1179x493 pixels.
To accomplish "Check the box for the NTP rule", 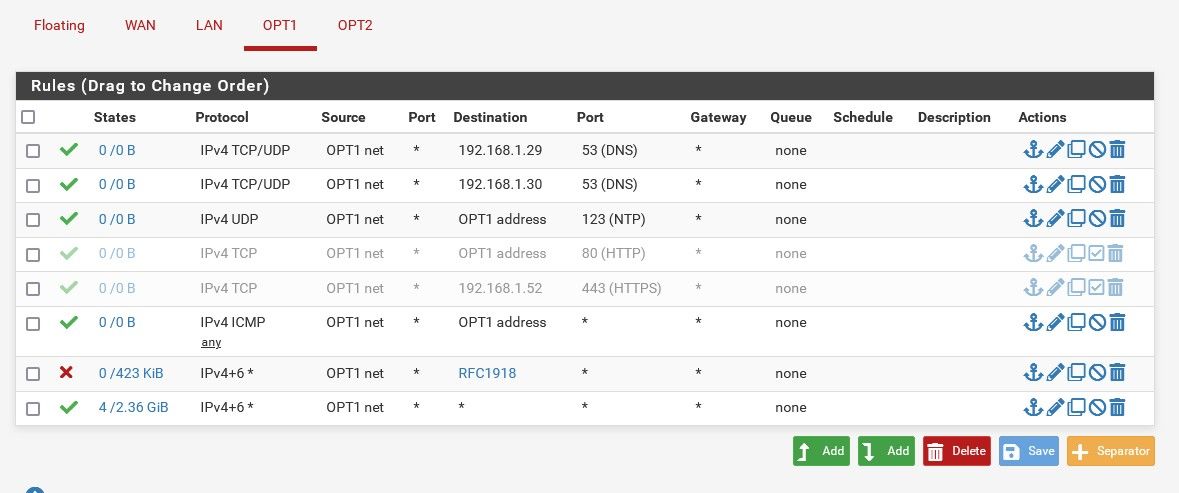I will coord(33,220).
